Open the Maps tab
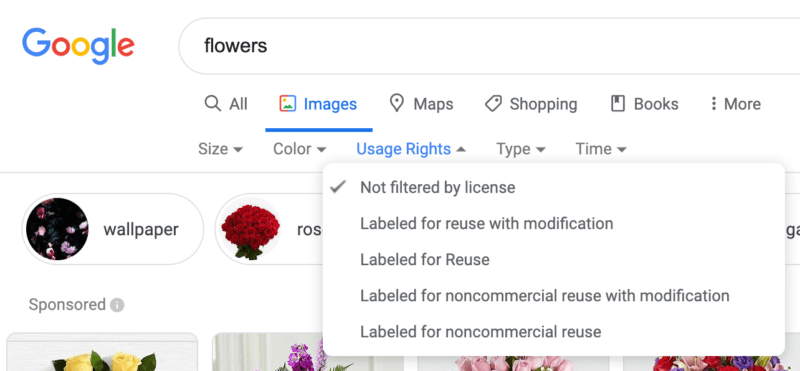 click(421, 104)
